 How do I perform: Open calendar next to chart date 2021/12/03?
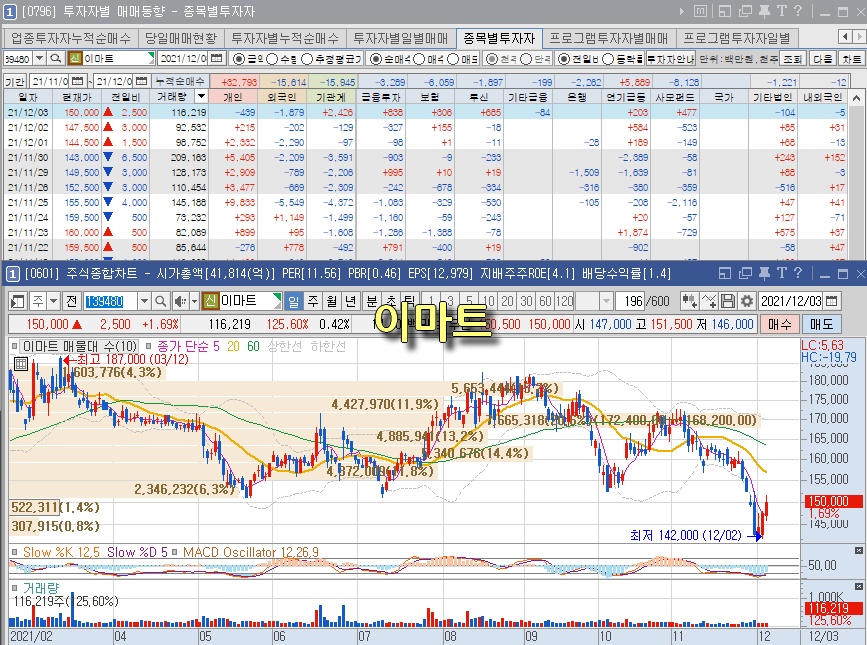(832, 301)
